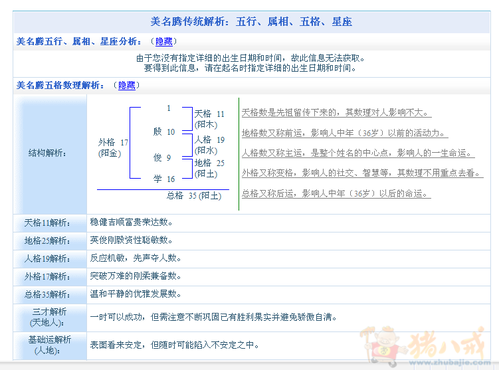Click the 美名腾五行、属相、星座分析 section heading
499x370 pixels.
(x=79, y=42)
